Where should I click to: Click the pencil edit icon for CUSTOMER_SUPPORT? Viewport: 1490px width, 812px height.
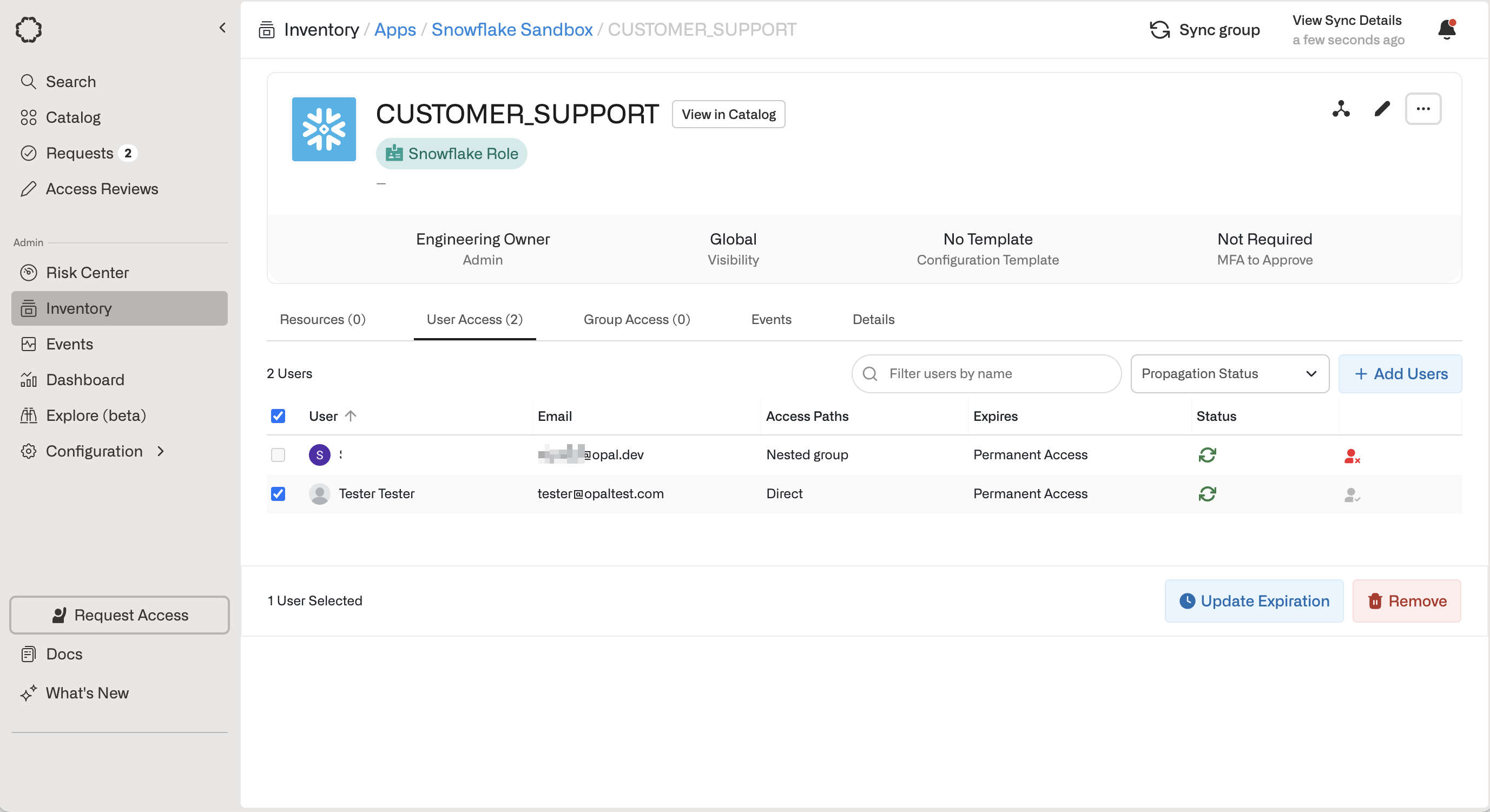pyautogui.click(x=1382, y=109)
